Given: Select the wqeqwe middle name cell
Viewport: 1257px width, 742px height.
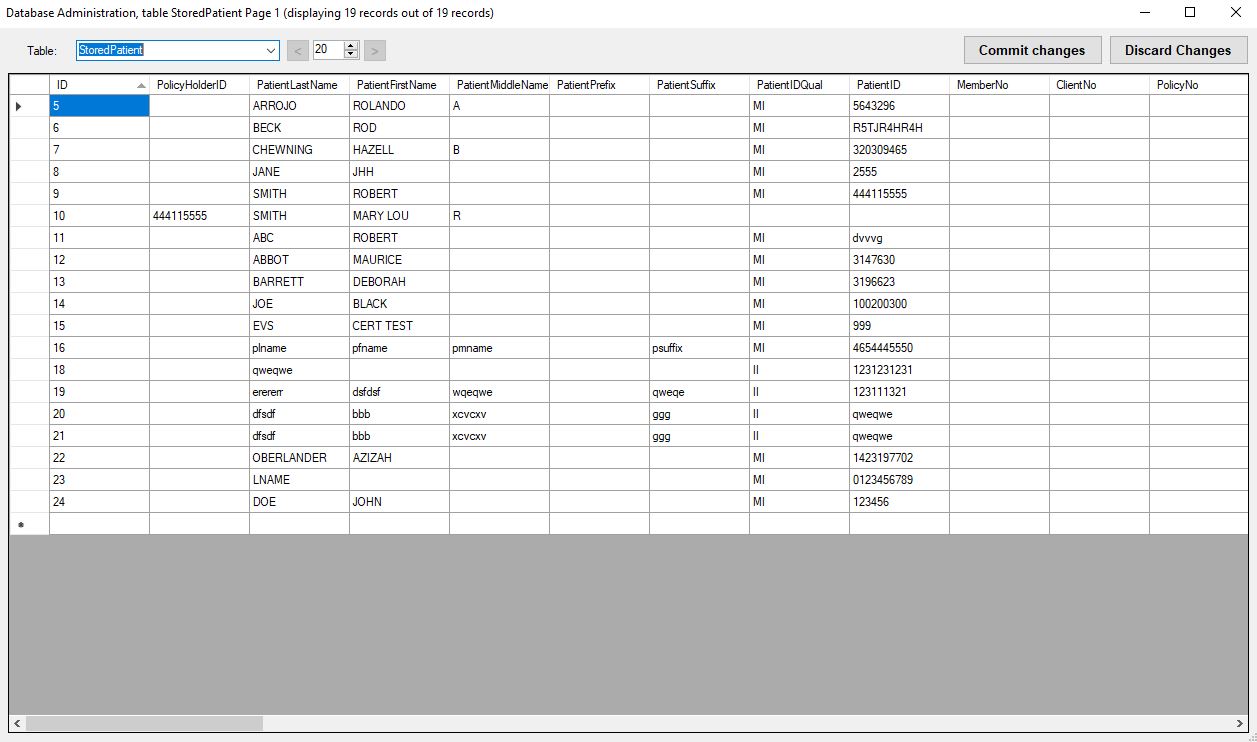Looking at the screenshot, I should click(499, 392).
